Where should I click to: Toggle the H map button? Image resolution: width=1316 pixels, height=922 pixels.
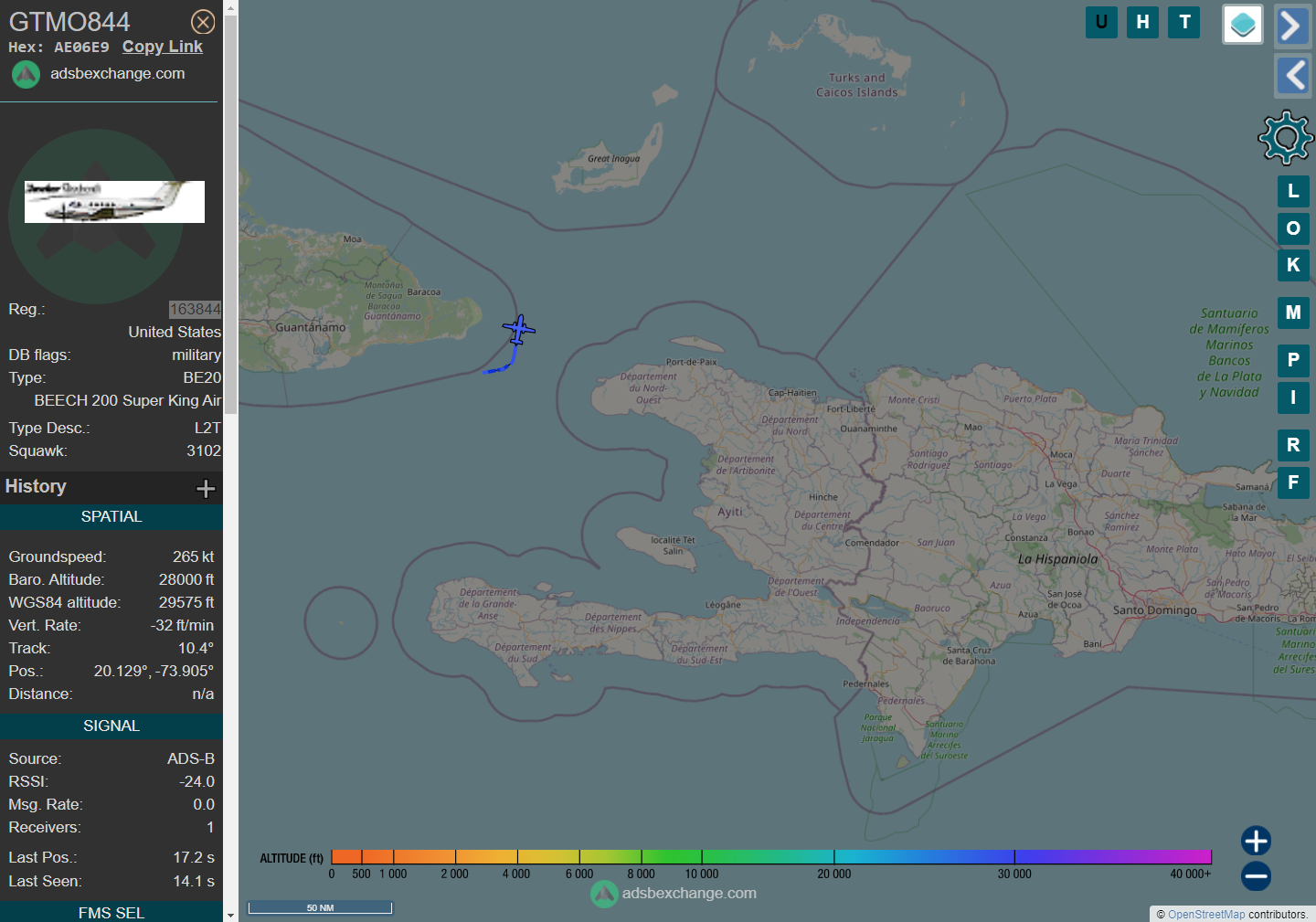(x=1142, y=22)
